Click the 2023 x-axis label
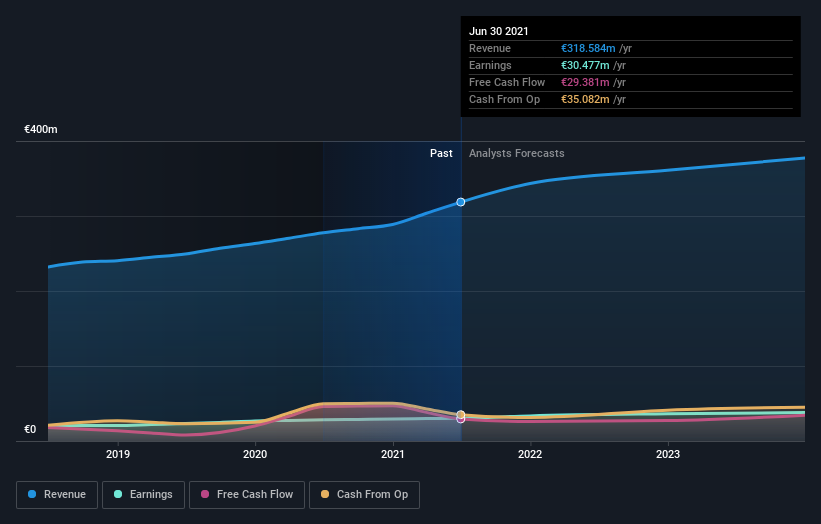The height and width of the screenshot is (524, 821). (668, 454)
